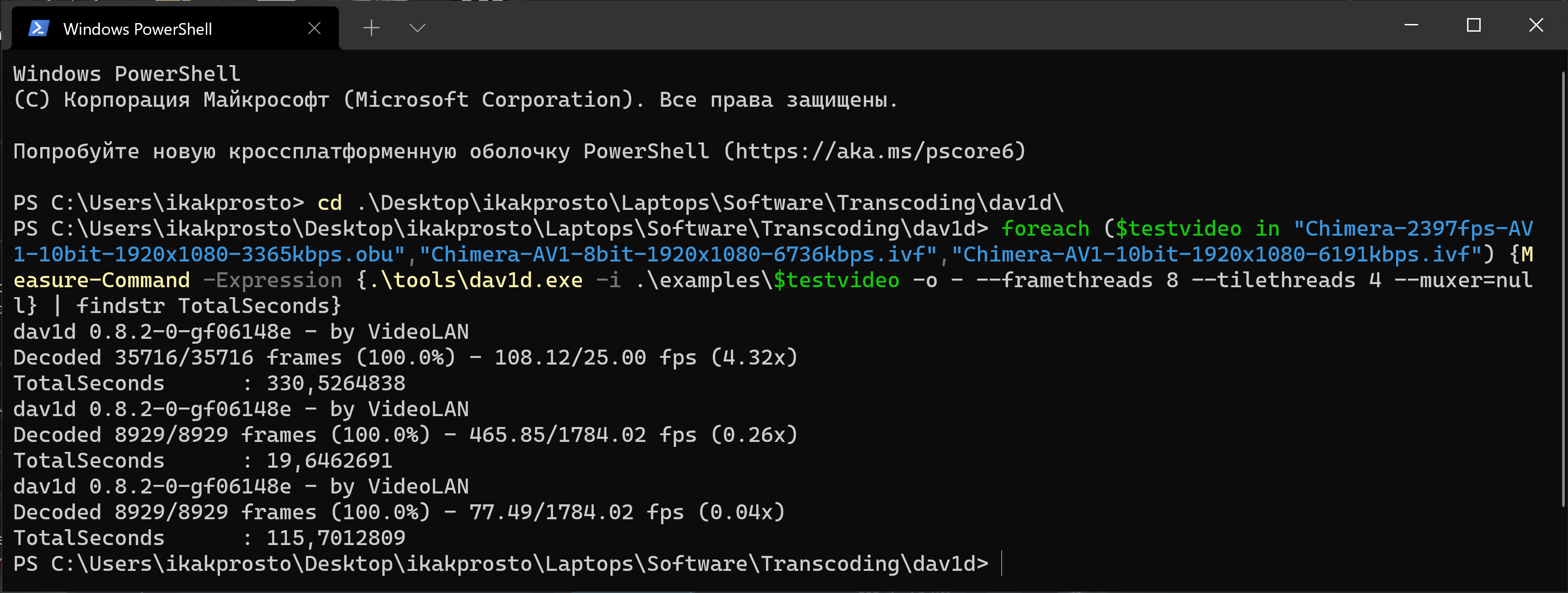The height and width of the screenshot is (593, 1568).
Task: Expand the new tab profile dropdown chevron
Action: [x=417, y=28]
